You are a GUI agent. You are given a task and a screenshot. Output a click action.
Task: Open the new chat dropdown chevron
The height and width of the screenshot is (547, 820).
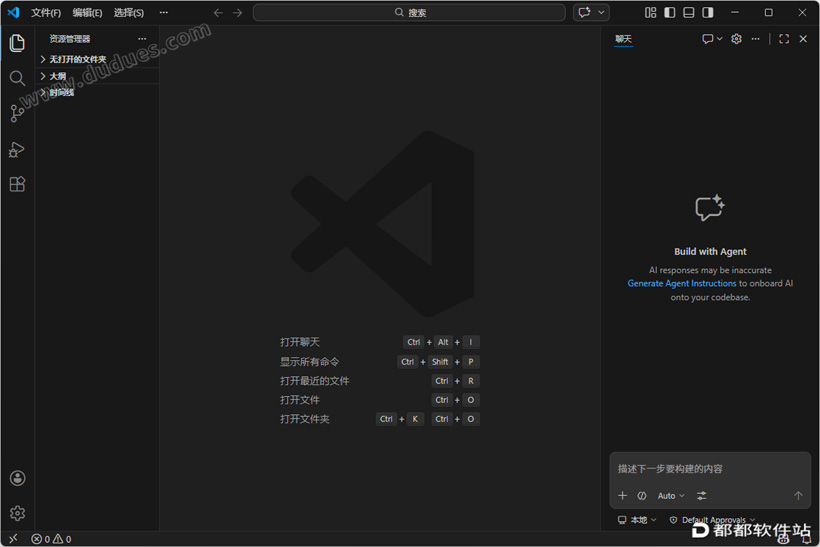pos(720,39)
